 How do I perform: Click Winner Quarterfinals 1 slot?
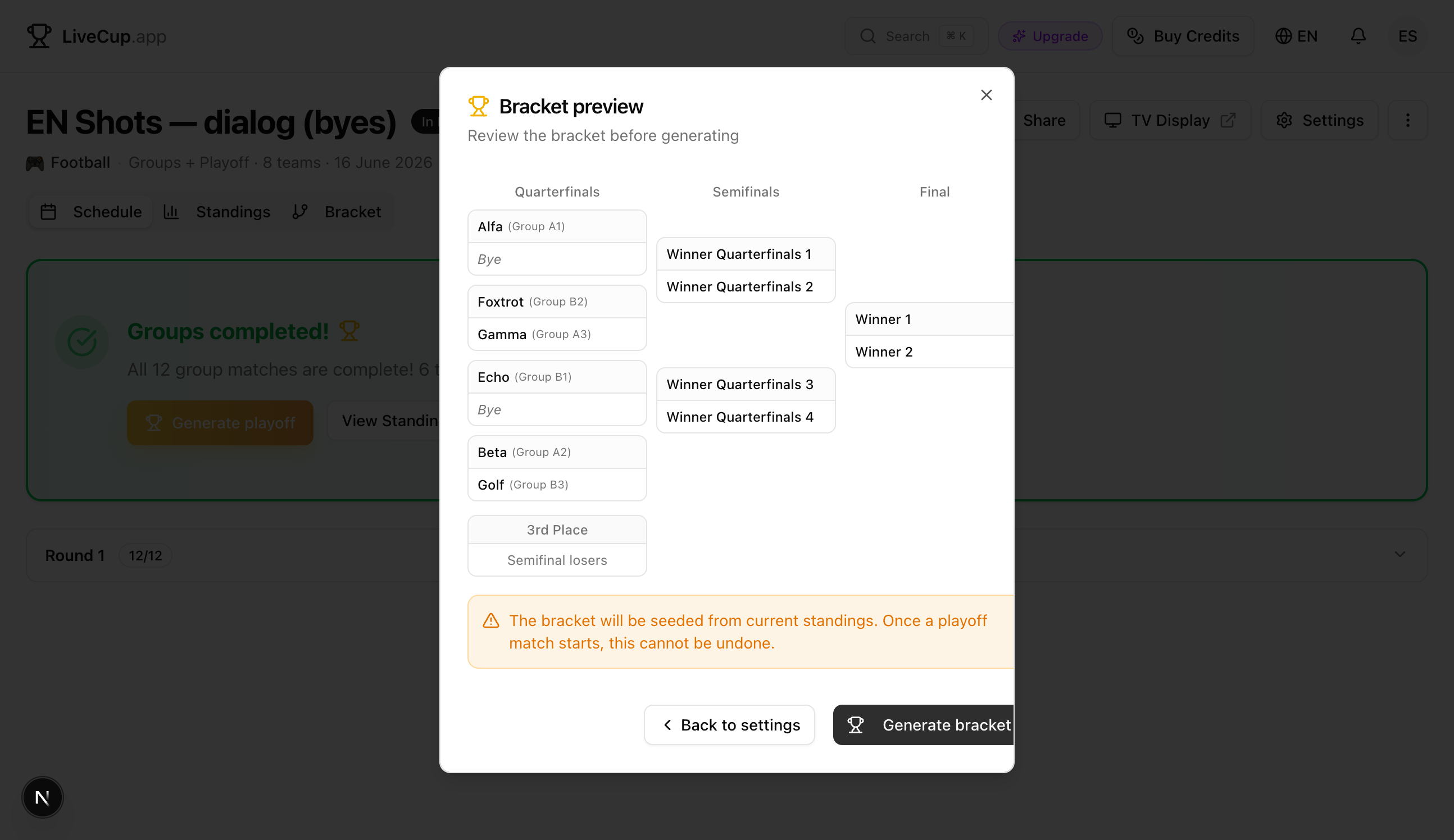click(746, 254)
